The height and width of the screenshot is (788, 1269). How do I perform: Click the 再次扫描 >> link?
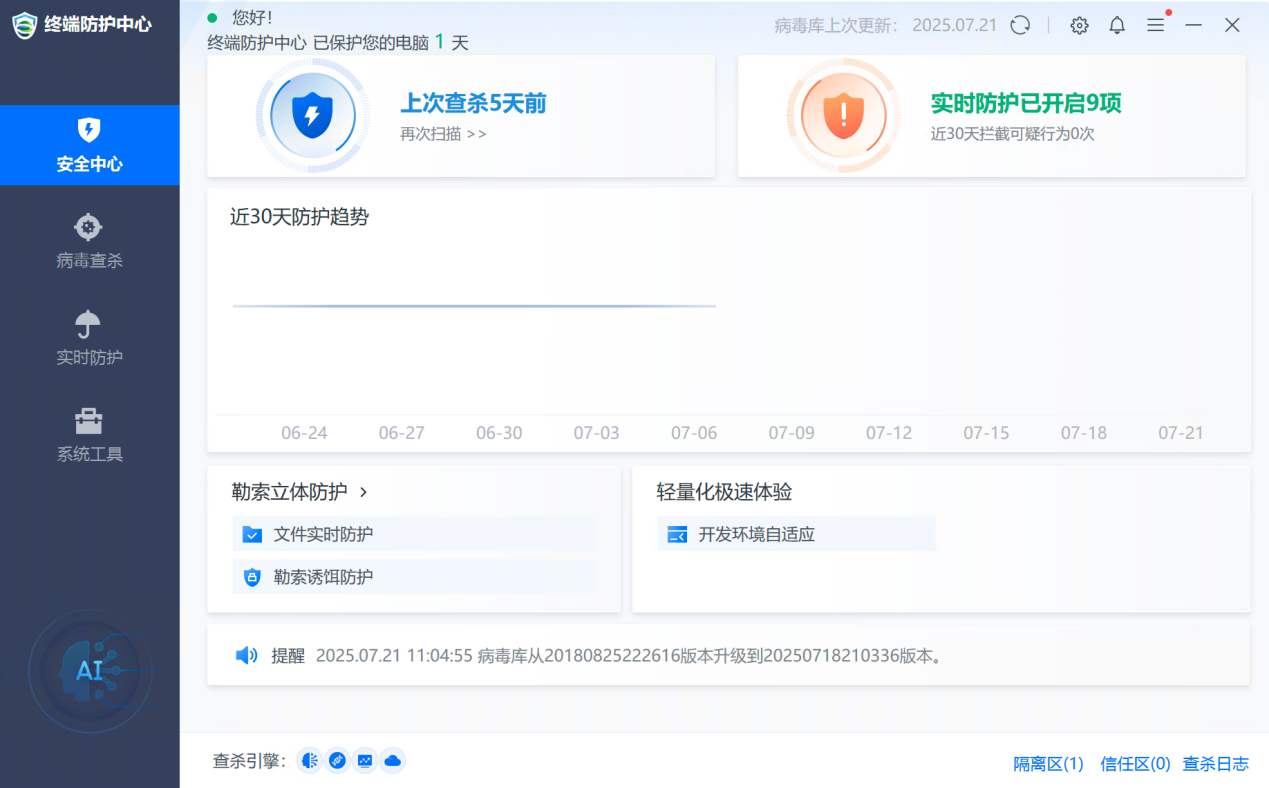pos(443,134)
